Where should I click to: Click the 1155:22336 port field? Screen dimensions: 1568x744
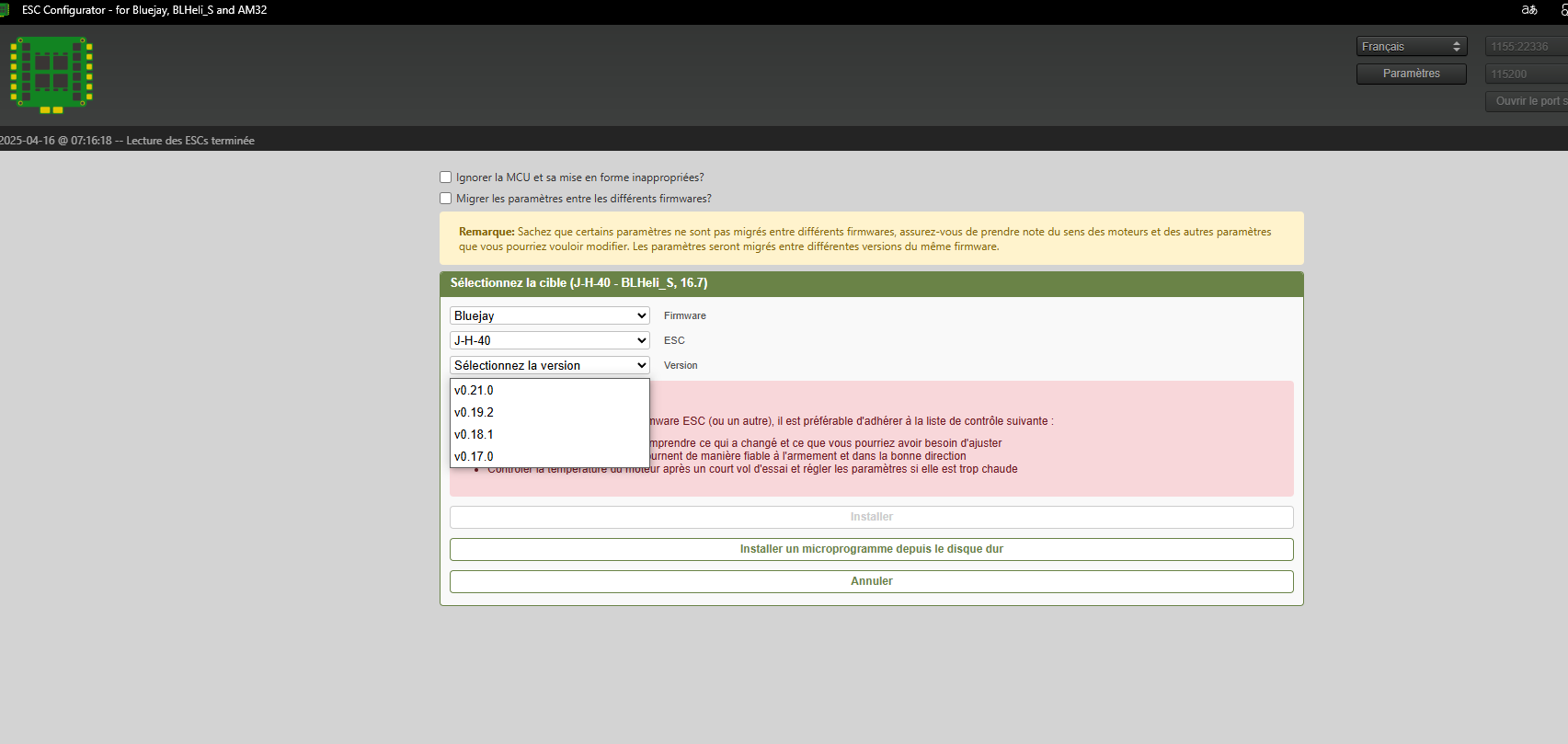[x=1525, y=47]
